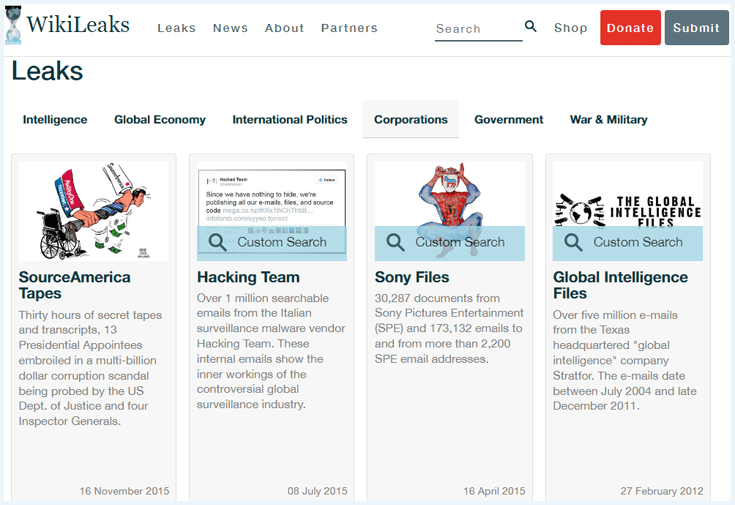The width and height of the screenshot is (735, 505).
Task: Click description starting 'Thirty hours of secret tapes'
Action: point(90,368)
